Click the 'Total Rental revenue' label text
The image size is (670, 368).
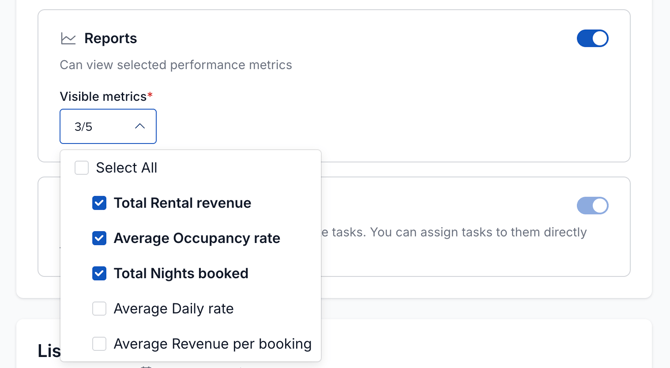[182, 203]
